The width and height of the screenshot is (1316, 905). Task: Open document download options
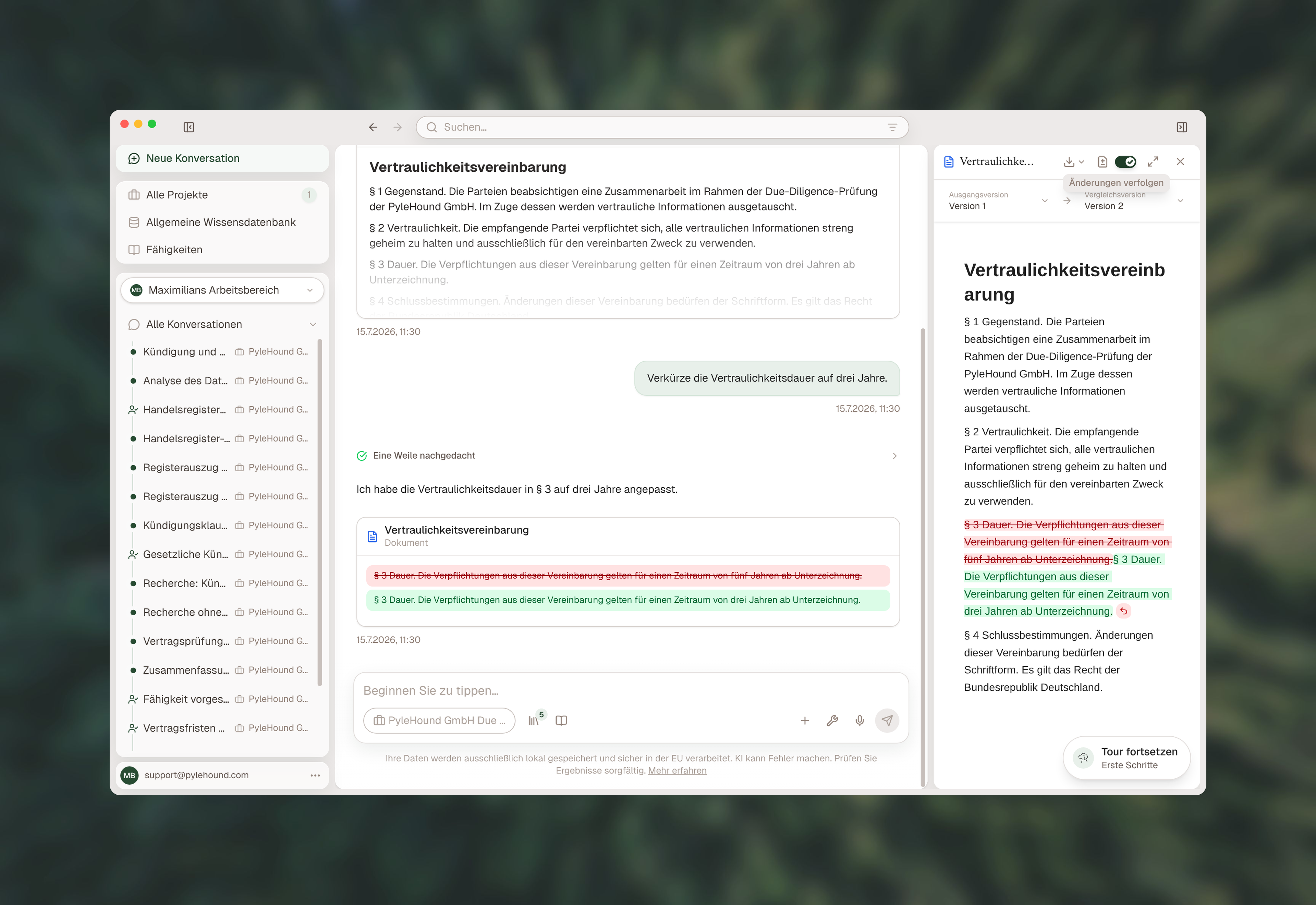1073,161
